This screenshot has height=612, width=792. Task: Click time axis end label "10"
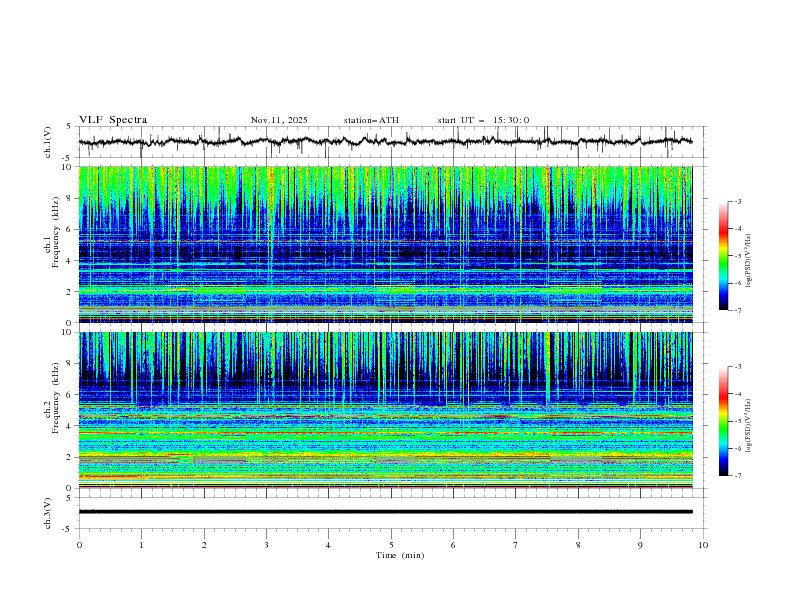coord(703,545)
